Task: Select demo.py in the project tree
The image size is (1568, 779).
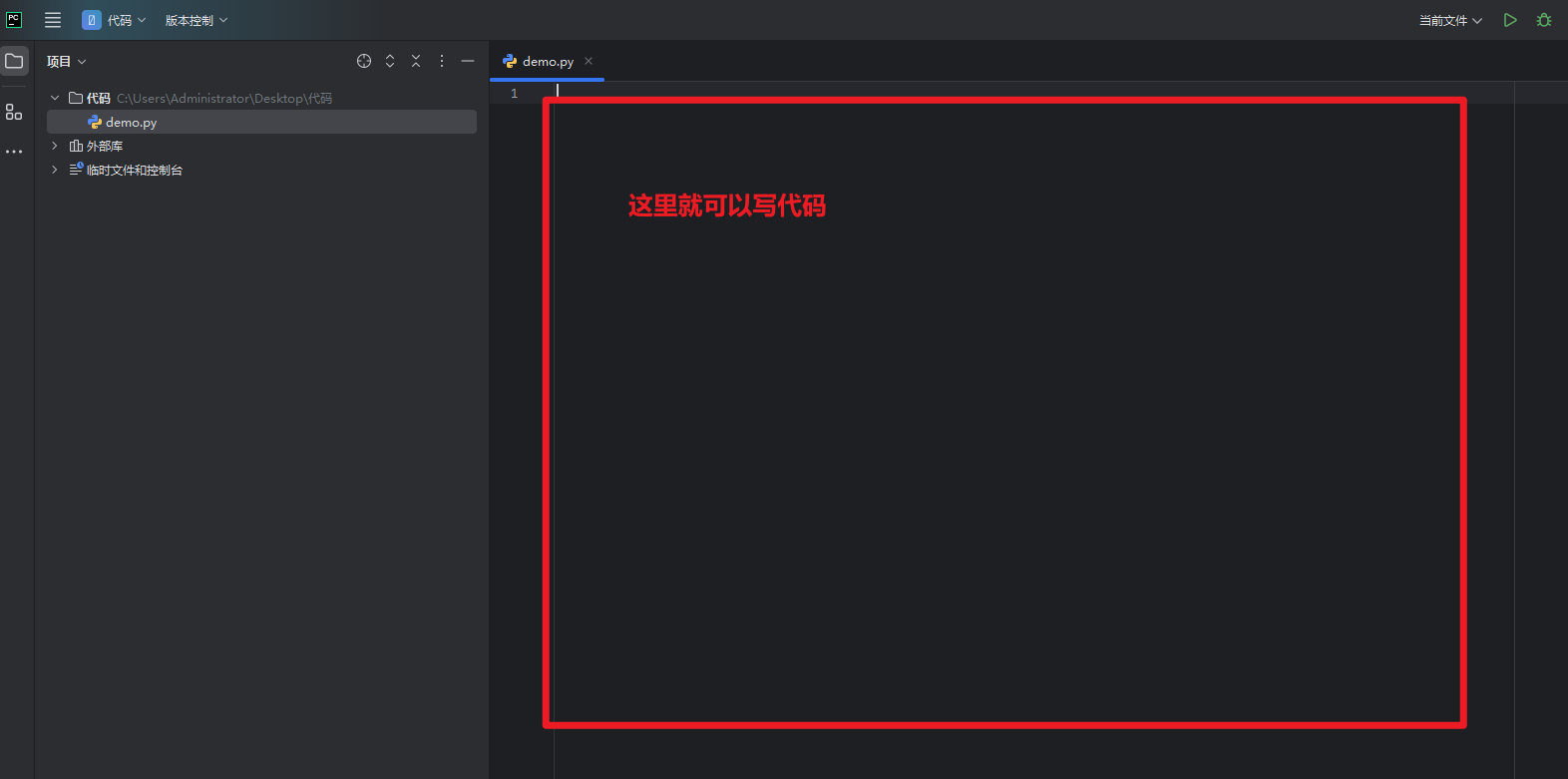Action: [261, 122]
